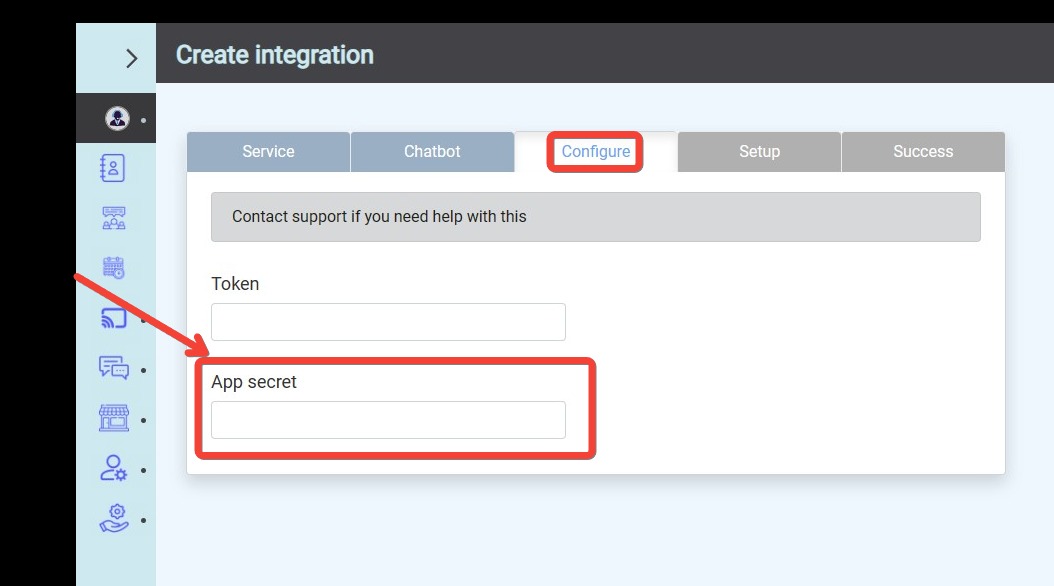Open the Success tab
This screenshot has height=586, width=1054.
click(923, 152)
